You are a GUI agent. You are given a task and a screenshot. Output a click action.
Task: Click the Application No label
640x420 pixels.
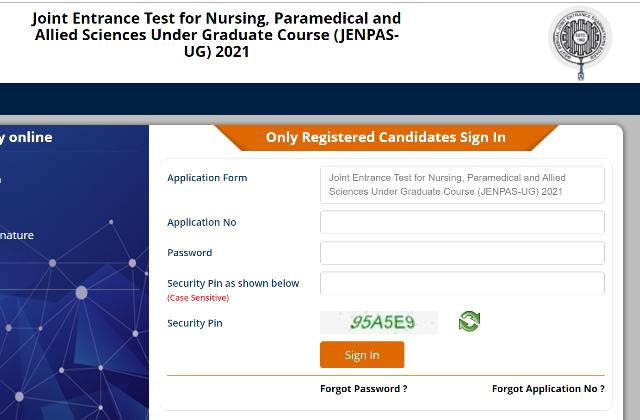click(202, 222)
